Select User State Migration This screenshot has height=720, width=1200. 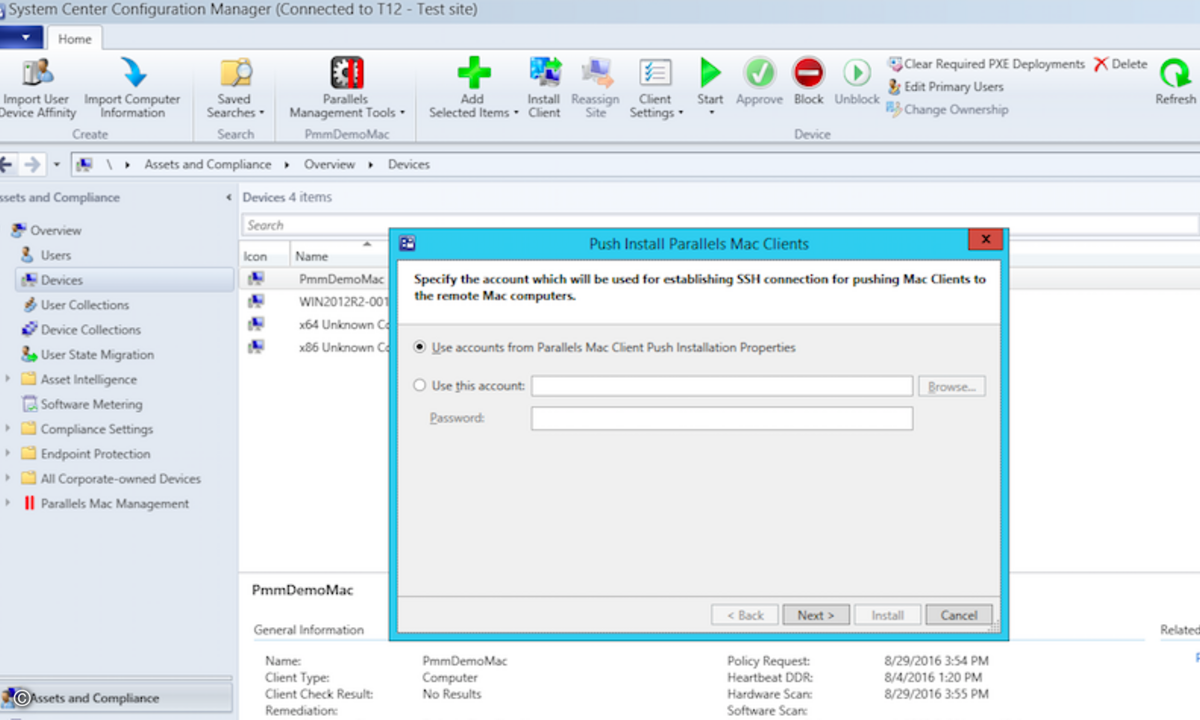click(97, 355)
